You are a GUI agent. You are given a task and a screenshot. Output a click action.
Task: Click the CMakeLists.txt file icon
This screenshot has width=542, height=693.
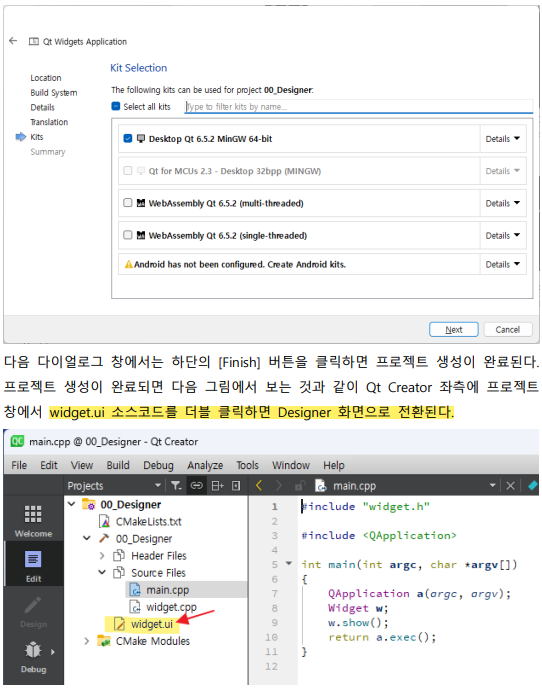(105, 522)
